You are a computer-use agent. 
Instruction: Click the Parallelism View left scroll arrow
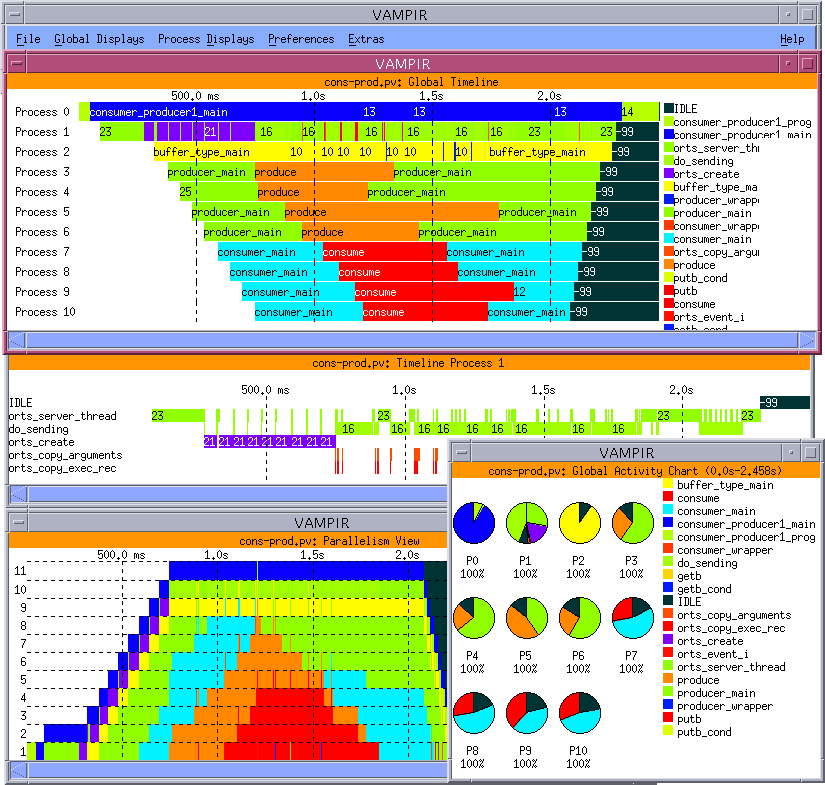19,770
